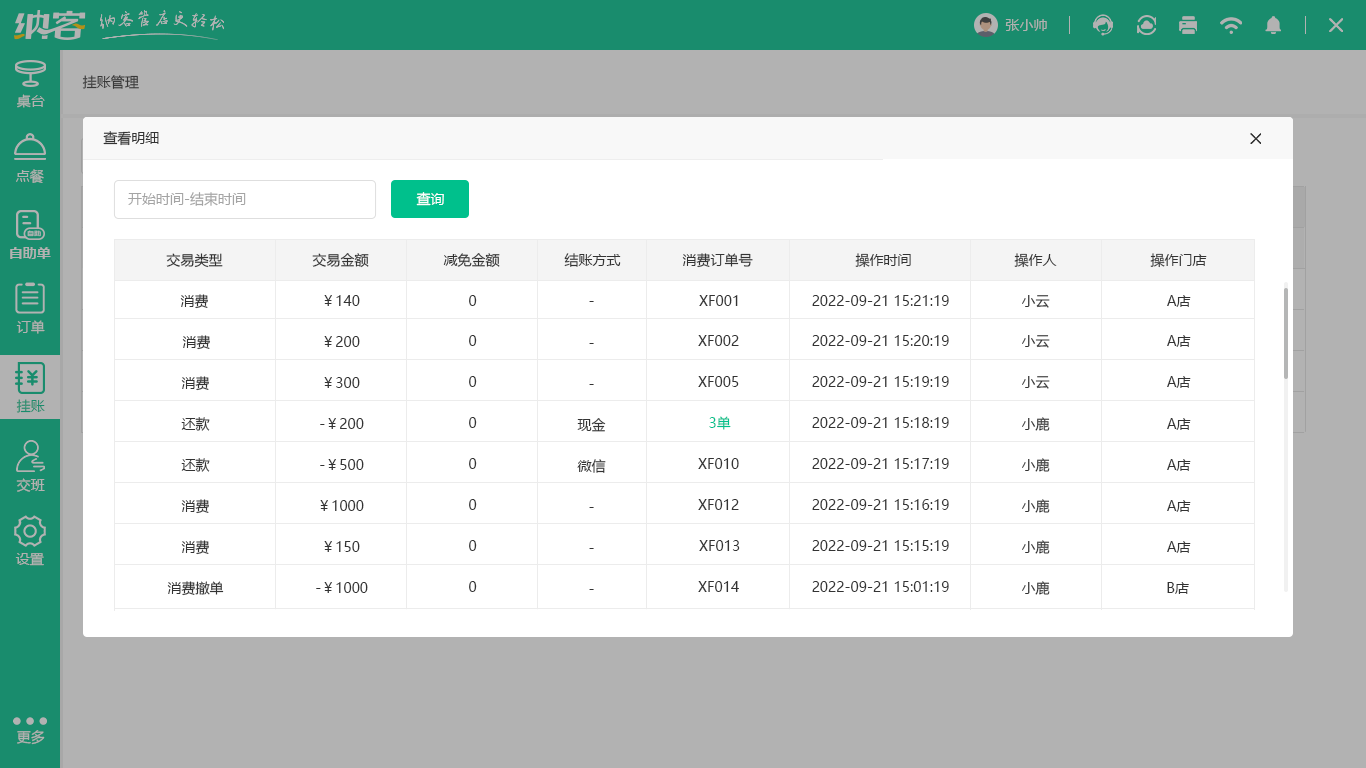Close the 查看明细 detail dialog
This screenshot has width=1366, height=768.
(1255, 139)
